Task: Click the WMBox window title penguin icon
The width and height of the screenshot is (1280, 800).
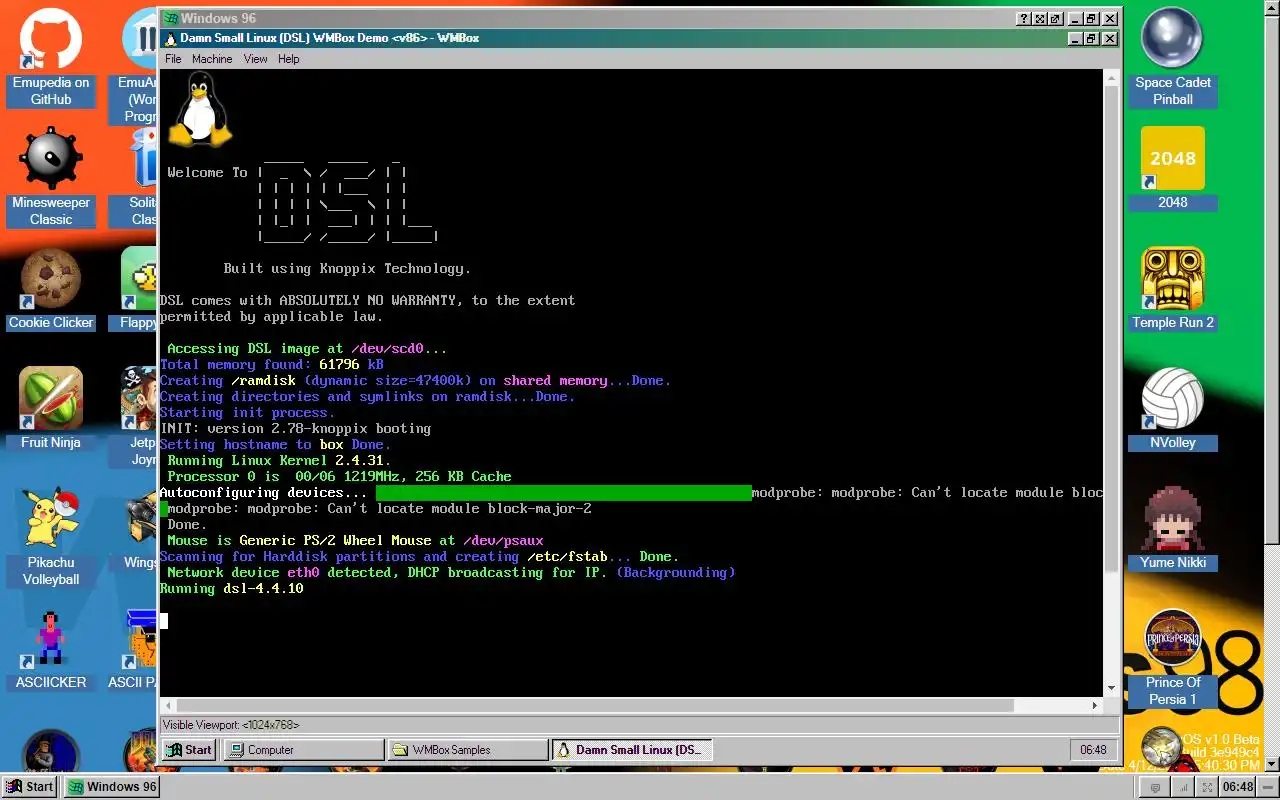Action: click(171, 38)
